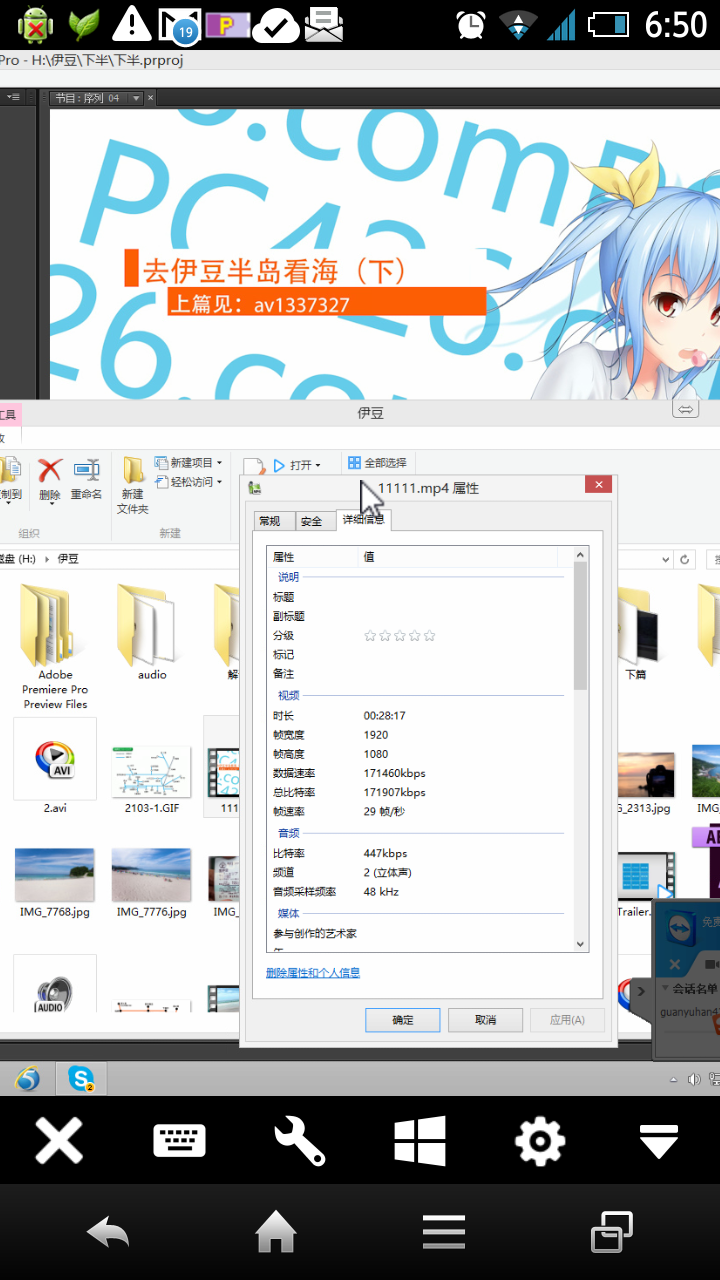Select the 171907kbps total bitrate value
This screenshot has height=1280, width=720.
pyautogui.click(x=394, y=792)
